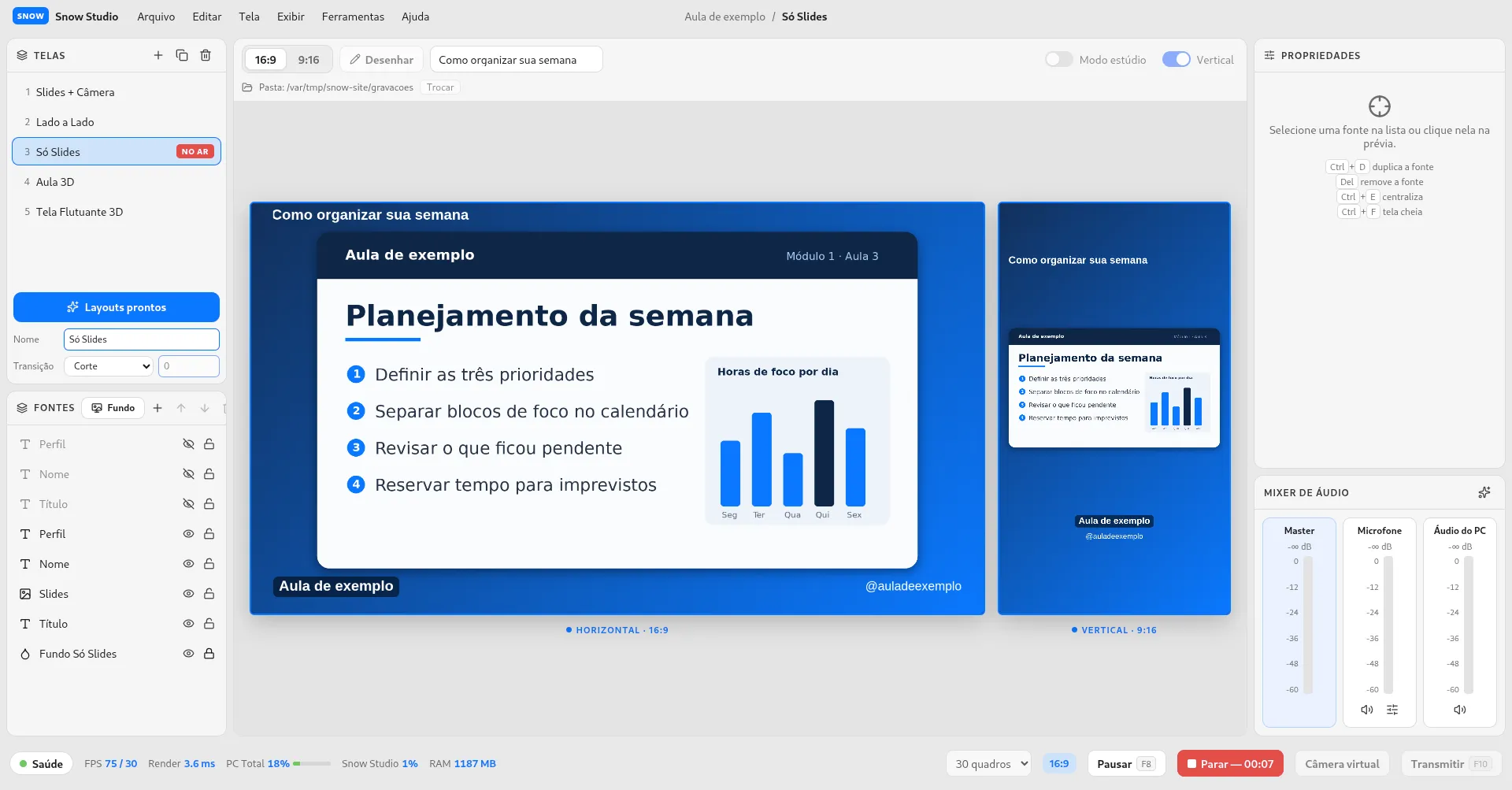Click the Pausar button
This screenshot has height=790, width=1512.
1126,764
